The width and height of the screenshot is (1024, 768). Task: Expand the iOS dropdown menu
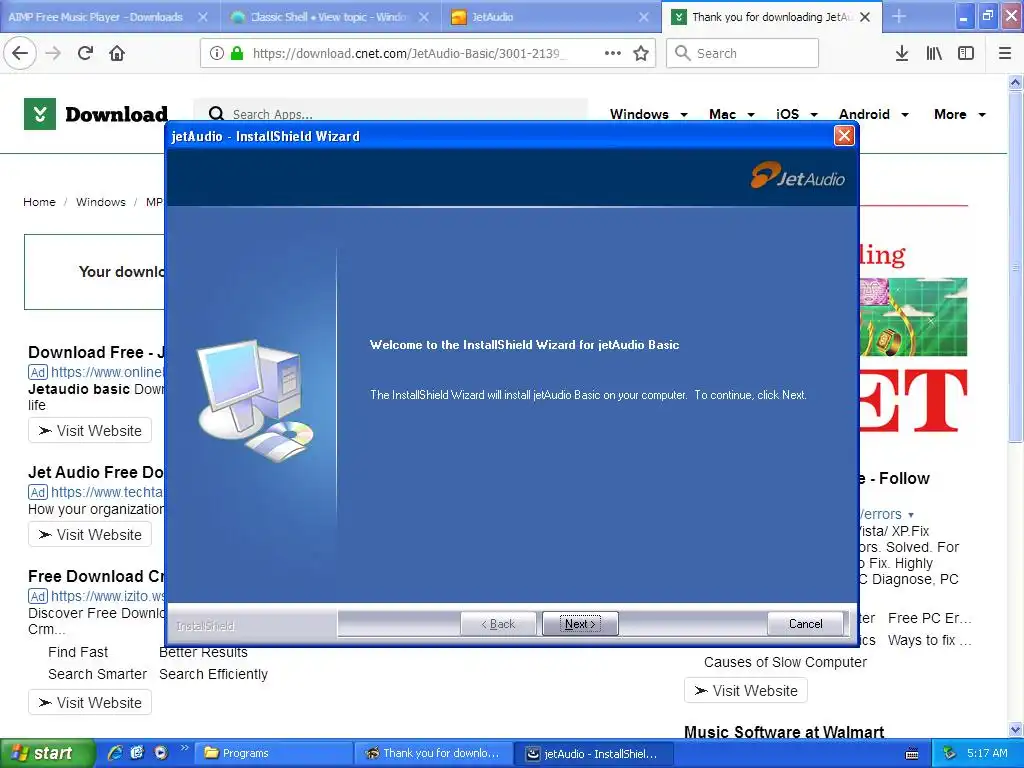(x=797, y=114)
